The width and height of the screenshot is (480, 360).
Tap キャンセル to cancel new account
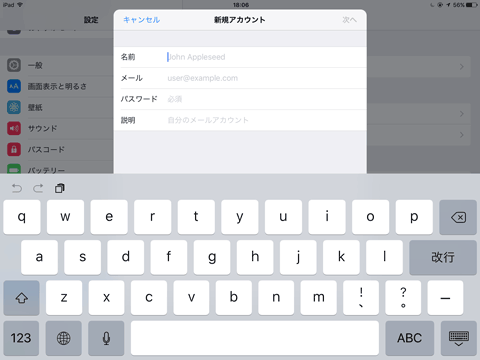[142, 20]
